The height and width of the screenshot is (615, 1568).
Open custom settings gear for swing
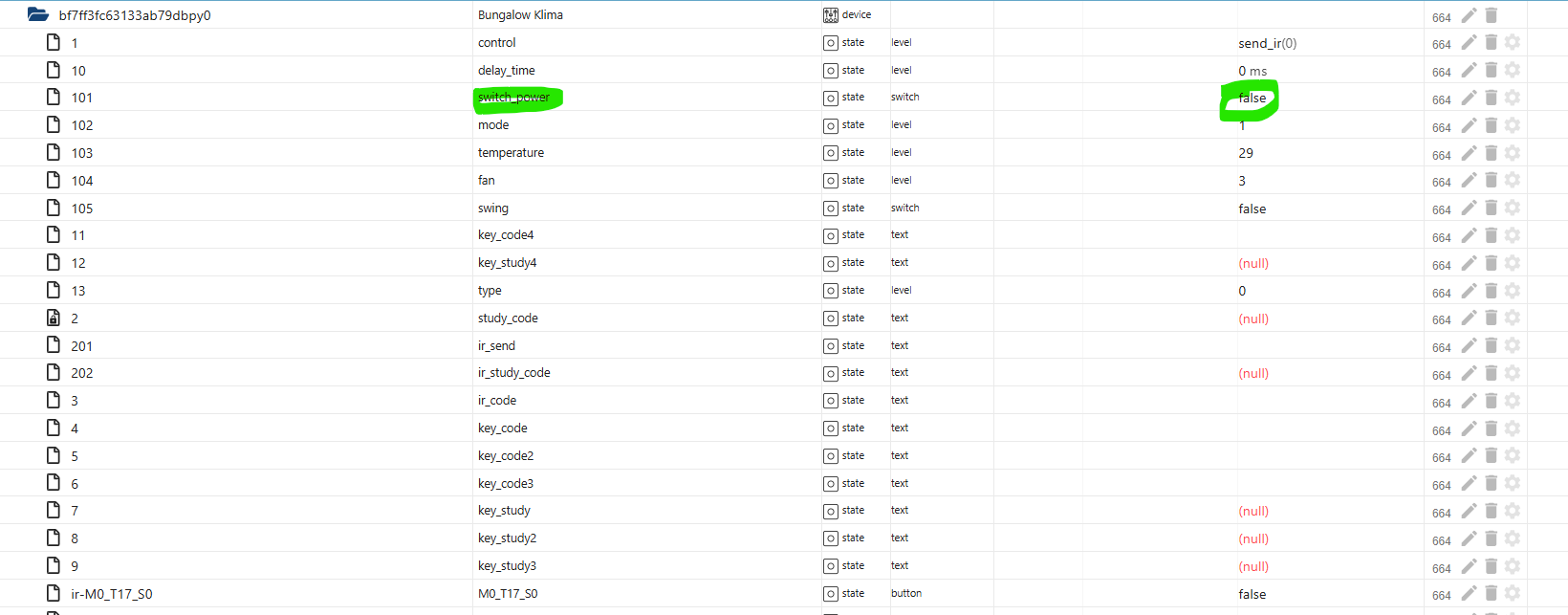tap(1513, 208)
